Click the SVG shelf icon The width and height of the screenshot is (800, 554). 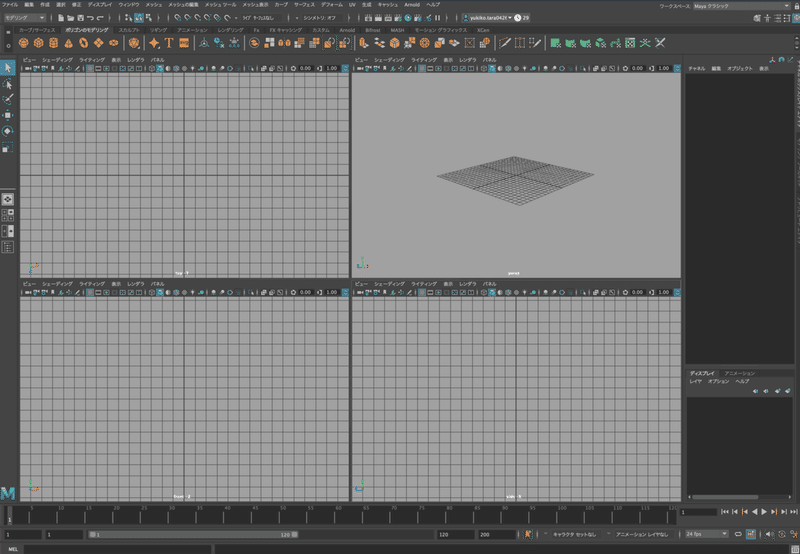click(x=184, y=43)
